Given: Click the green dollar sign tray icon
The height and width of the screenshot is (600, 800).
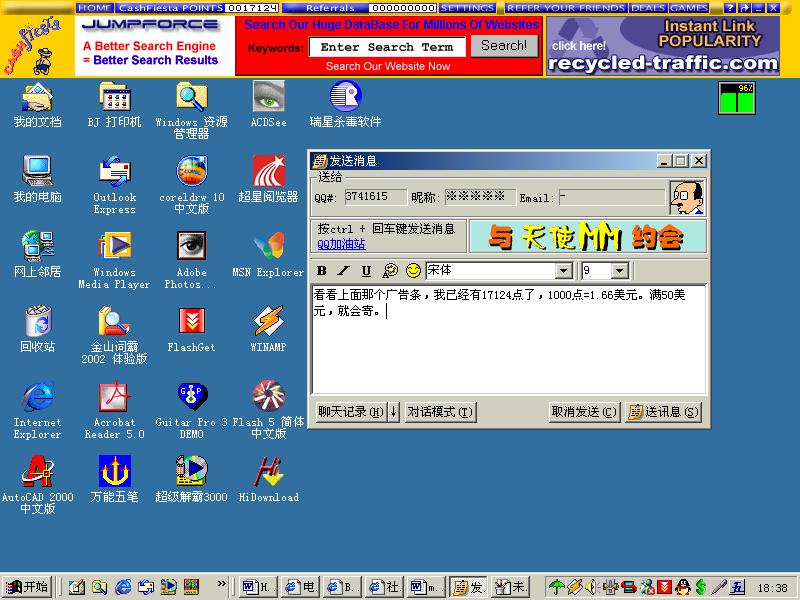Looking at the screenshot, I should coord(701,587).
